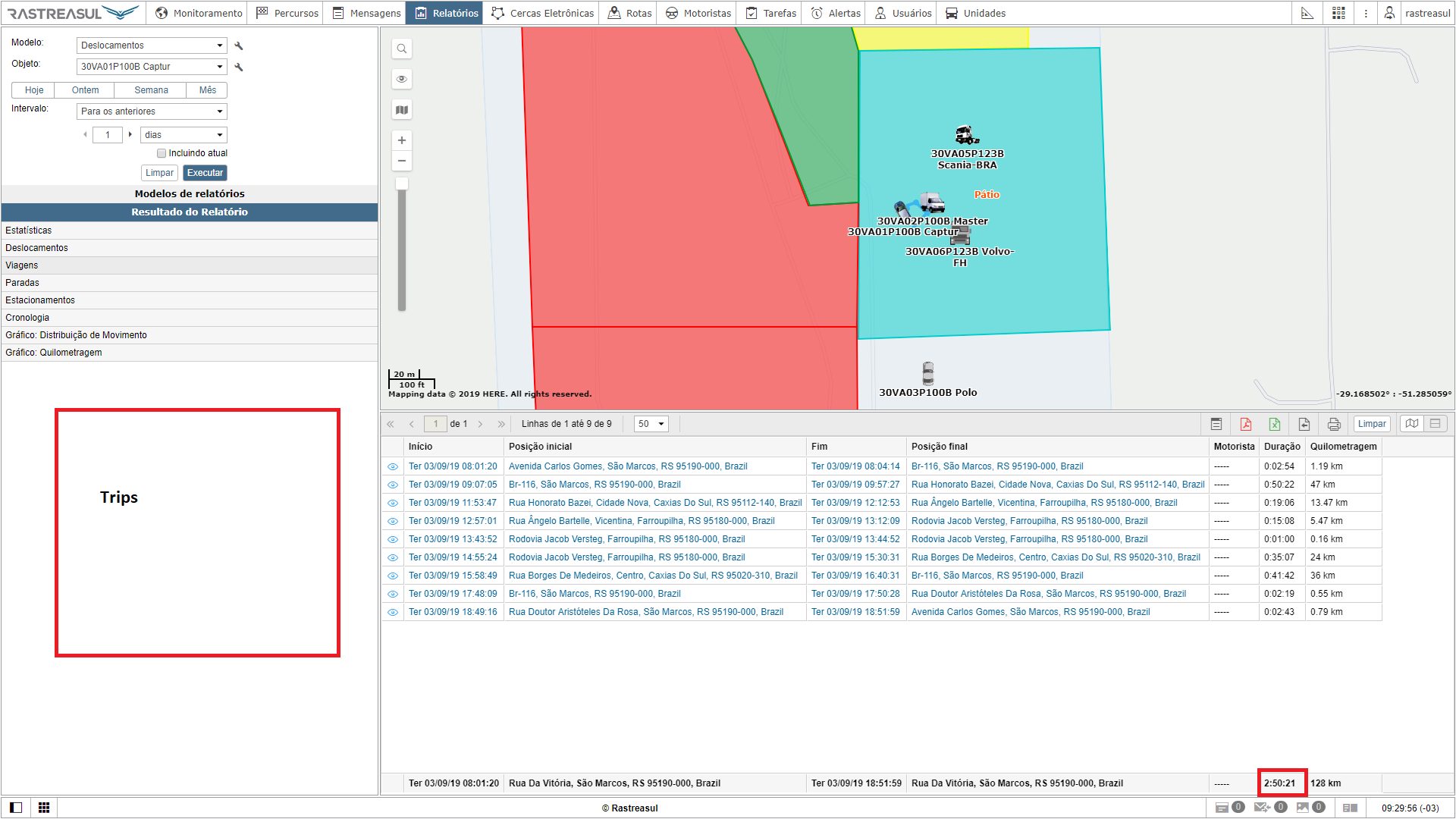
Task: Click the map layers icon
Action: tap(402, 110)
